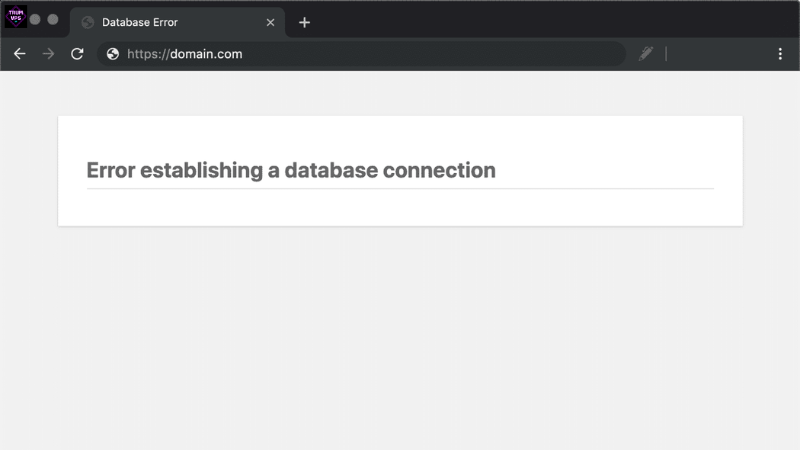Click the gray page background below the card
Viewport: 800px width, 450px height.
click(400, 340)
